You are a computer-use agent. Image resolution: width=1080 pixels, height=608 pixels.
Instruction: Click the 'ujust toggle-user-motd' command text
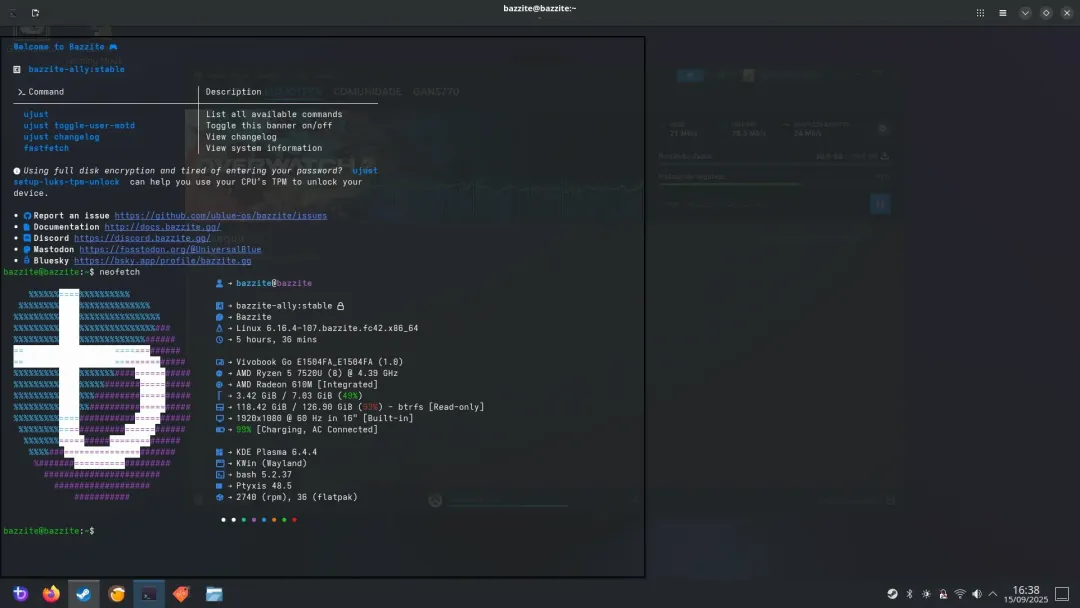coord(79,125)
